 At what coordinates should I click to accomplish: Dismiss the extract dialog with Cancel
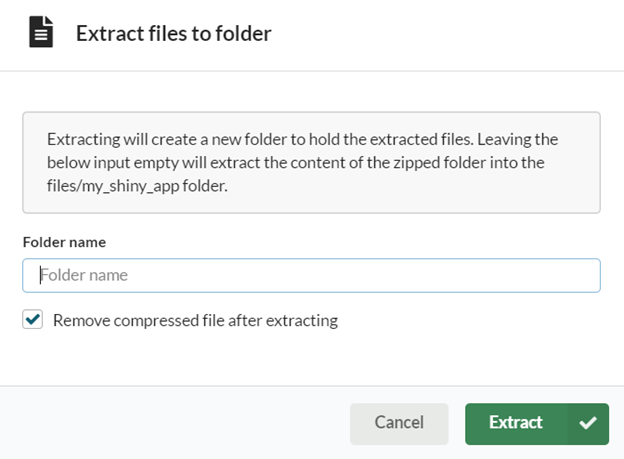(x=399, y=423)
